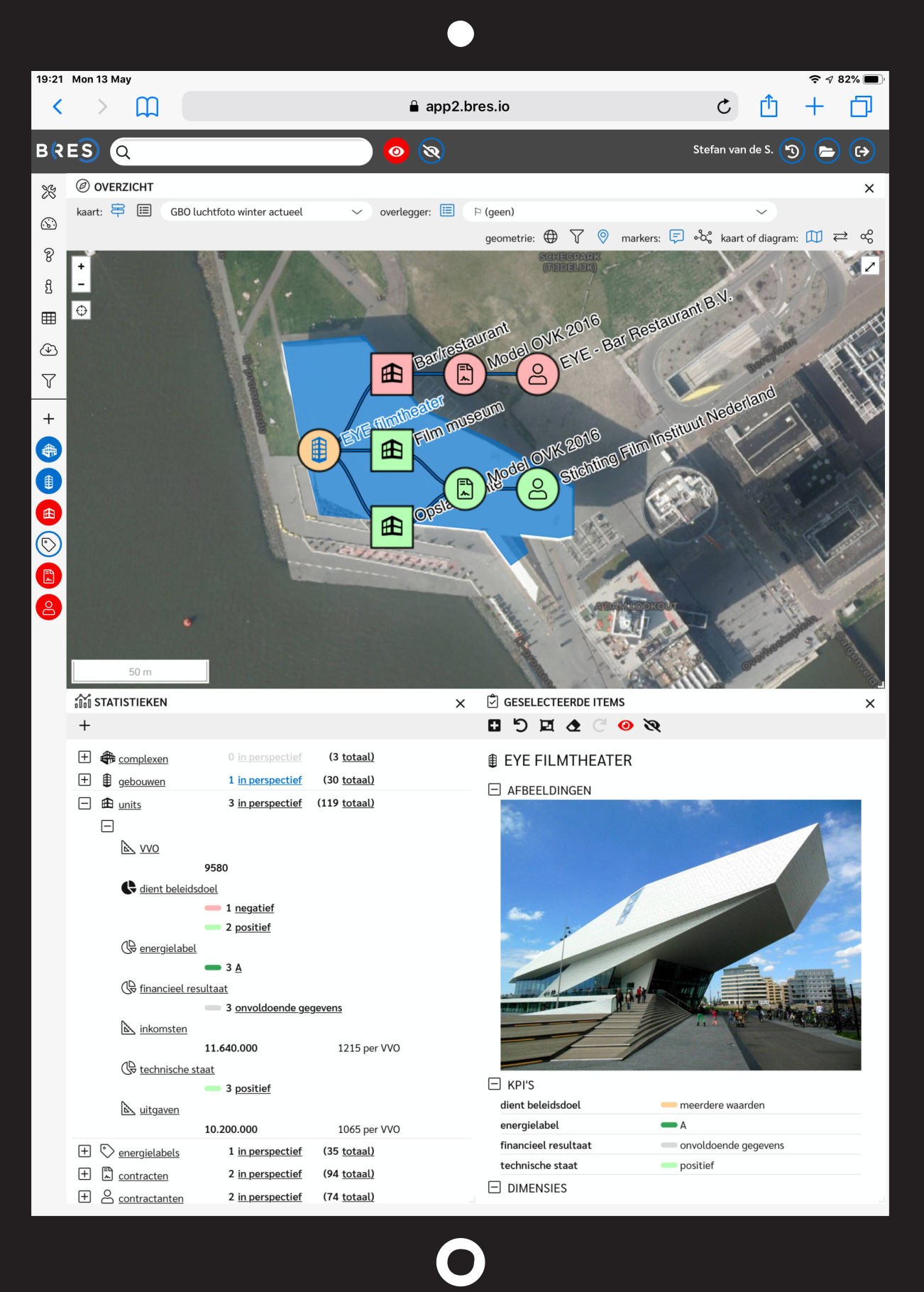The height and width of the screenshot is (1292, 924).
Task: Click the markers speech bubble icon
Action: 677,236
